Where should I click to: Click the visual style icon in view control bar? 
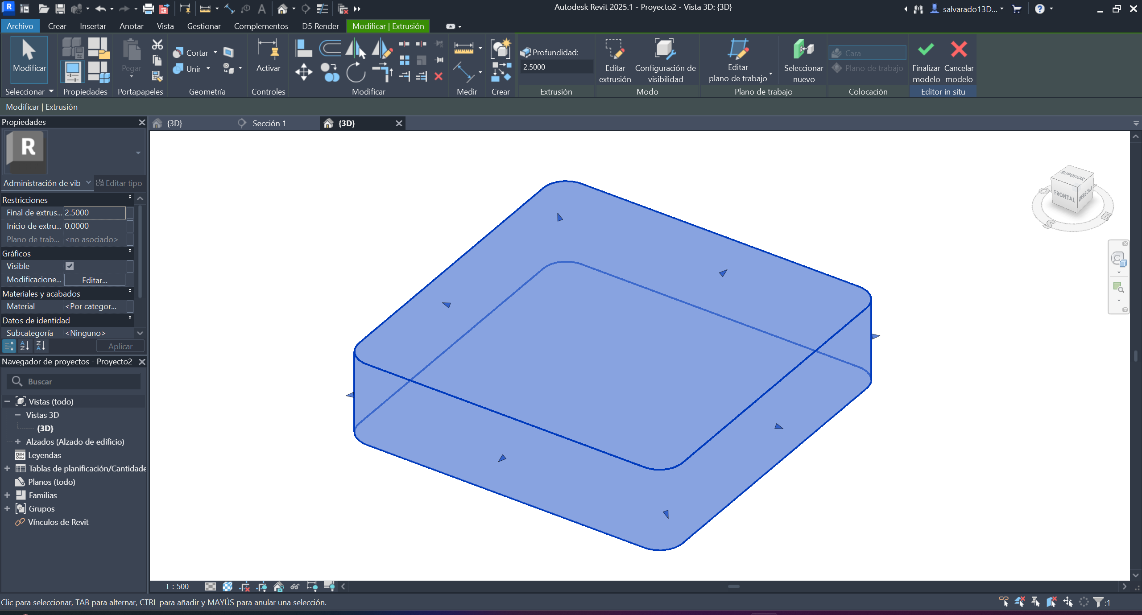pyautogui.click(x=227, y=587)
